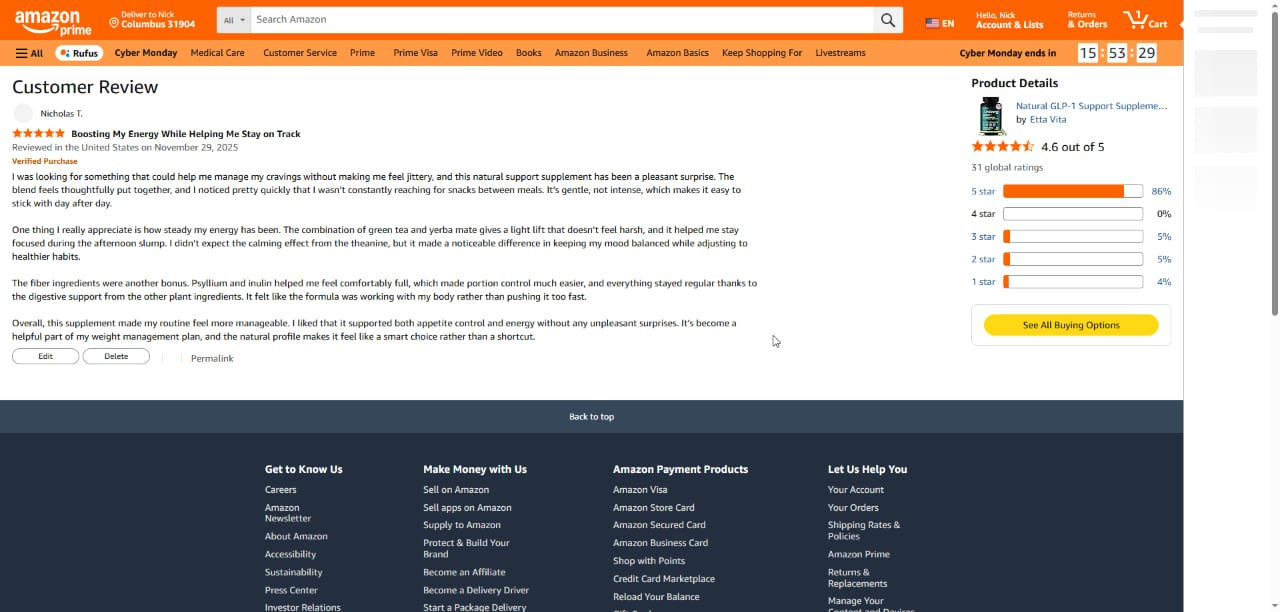Open Amazon Business nav item
The height and width of the screenshot is (612, 1280).
(591, 53)
